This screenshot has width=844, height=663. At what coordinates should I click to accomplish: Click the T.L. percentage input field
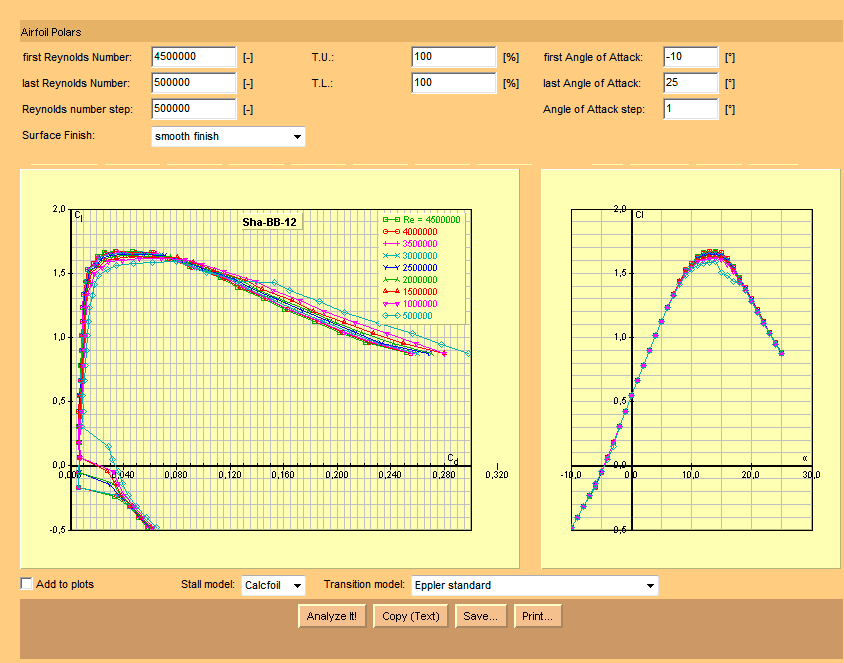click(453, 83)
